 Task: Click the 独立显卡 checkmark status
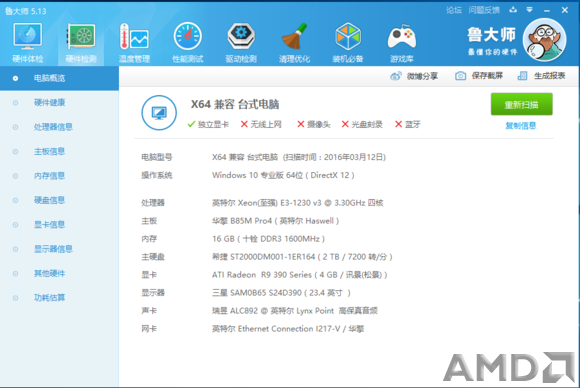click(208, 124)
